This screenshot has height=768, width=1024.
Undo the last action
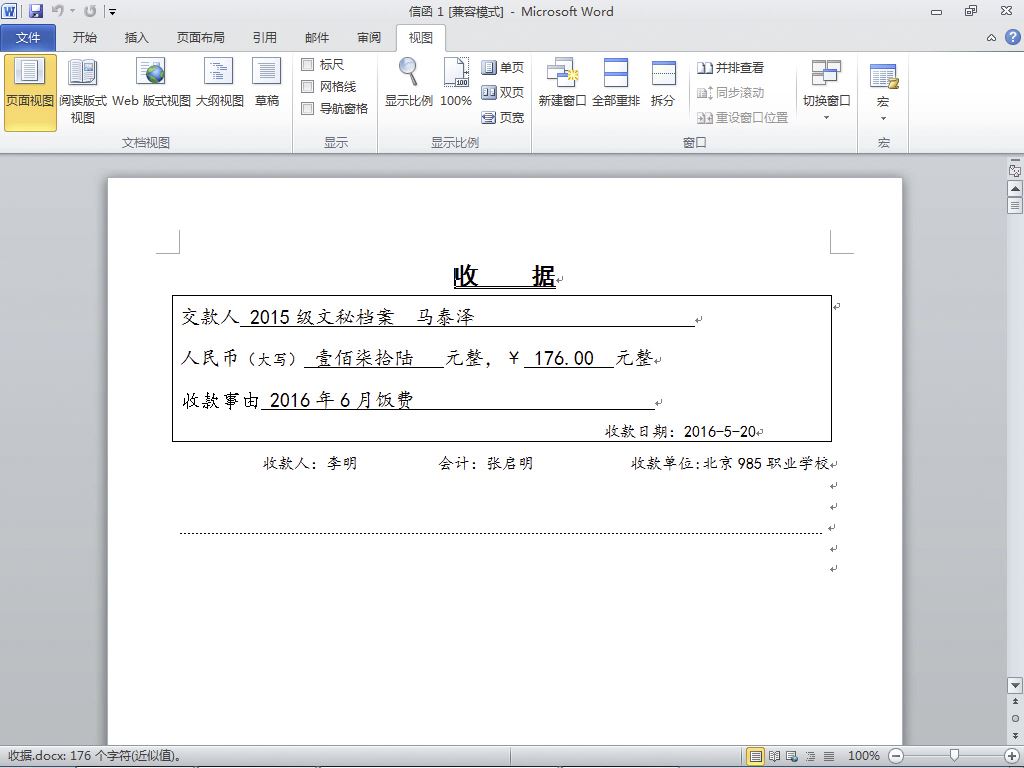pyautogui.click(x=57, y=11)
